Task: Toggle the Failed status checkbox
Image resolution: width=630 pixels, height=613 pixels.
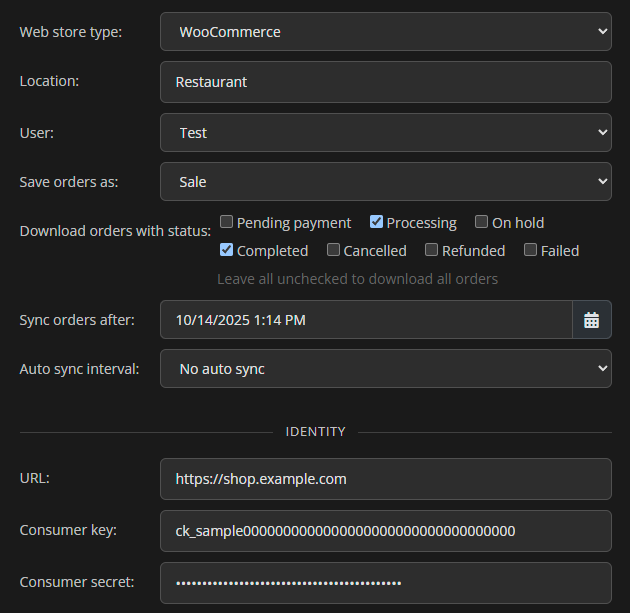Action: [x=530, y=249]
